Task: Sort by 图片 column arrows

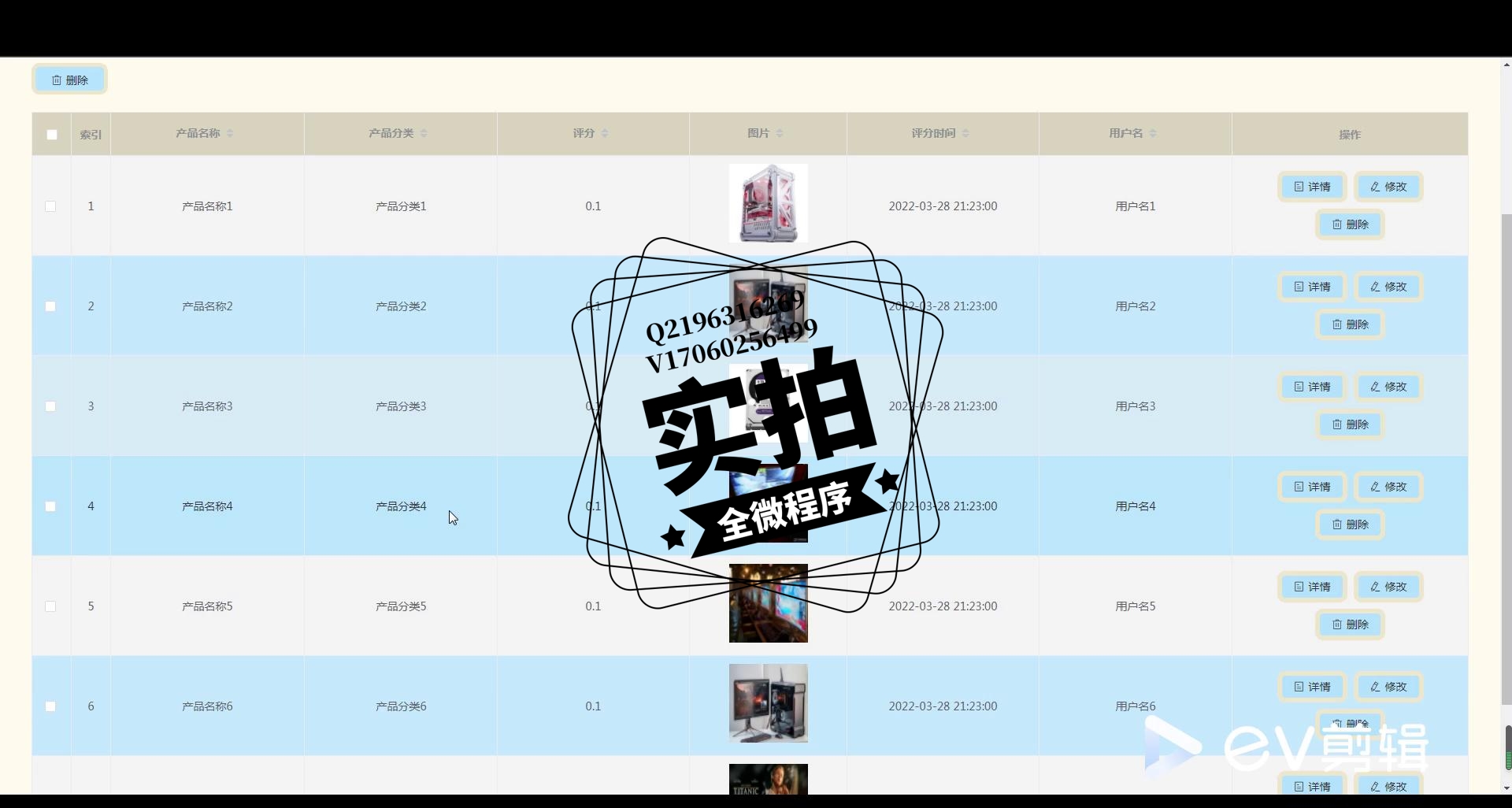Action: (x=780, y=133)
